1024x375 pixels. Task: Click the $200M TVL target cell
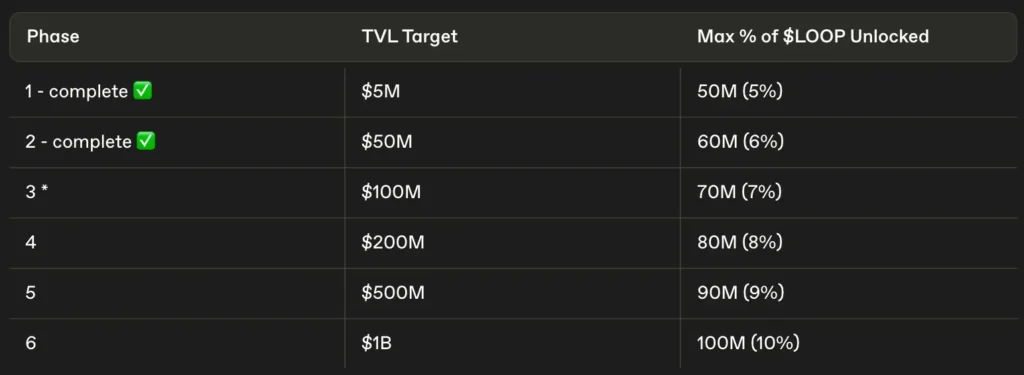coord(513,243)
